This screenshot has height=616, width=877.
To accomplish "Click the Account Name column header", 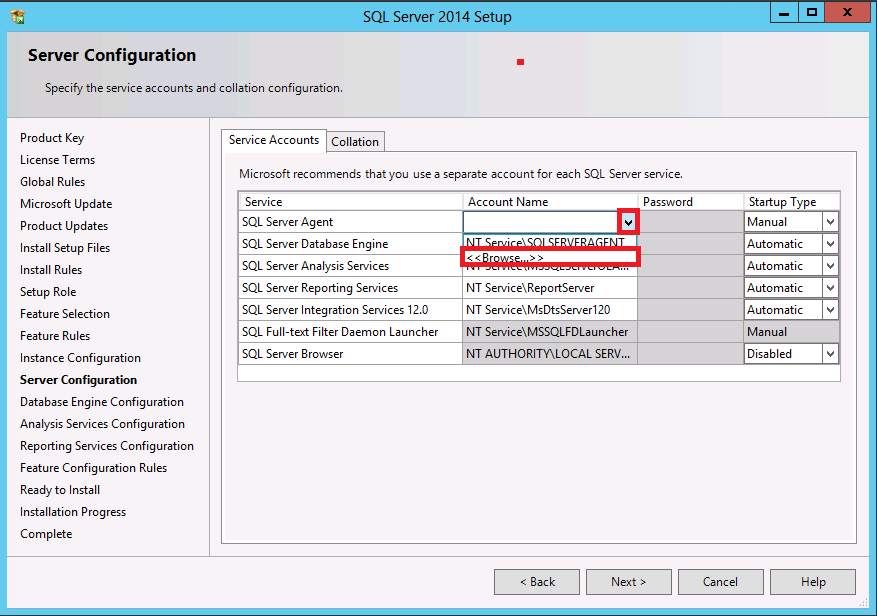I will coord(550,202).
